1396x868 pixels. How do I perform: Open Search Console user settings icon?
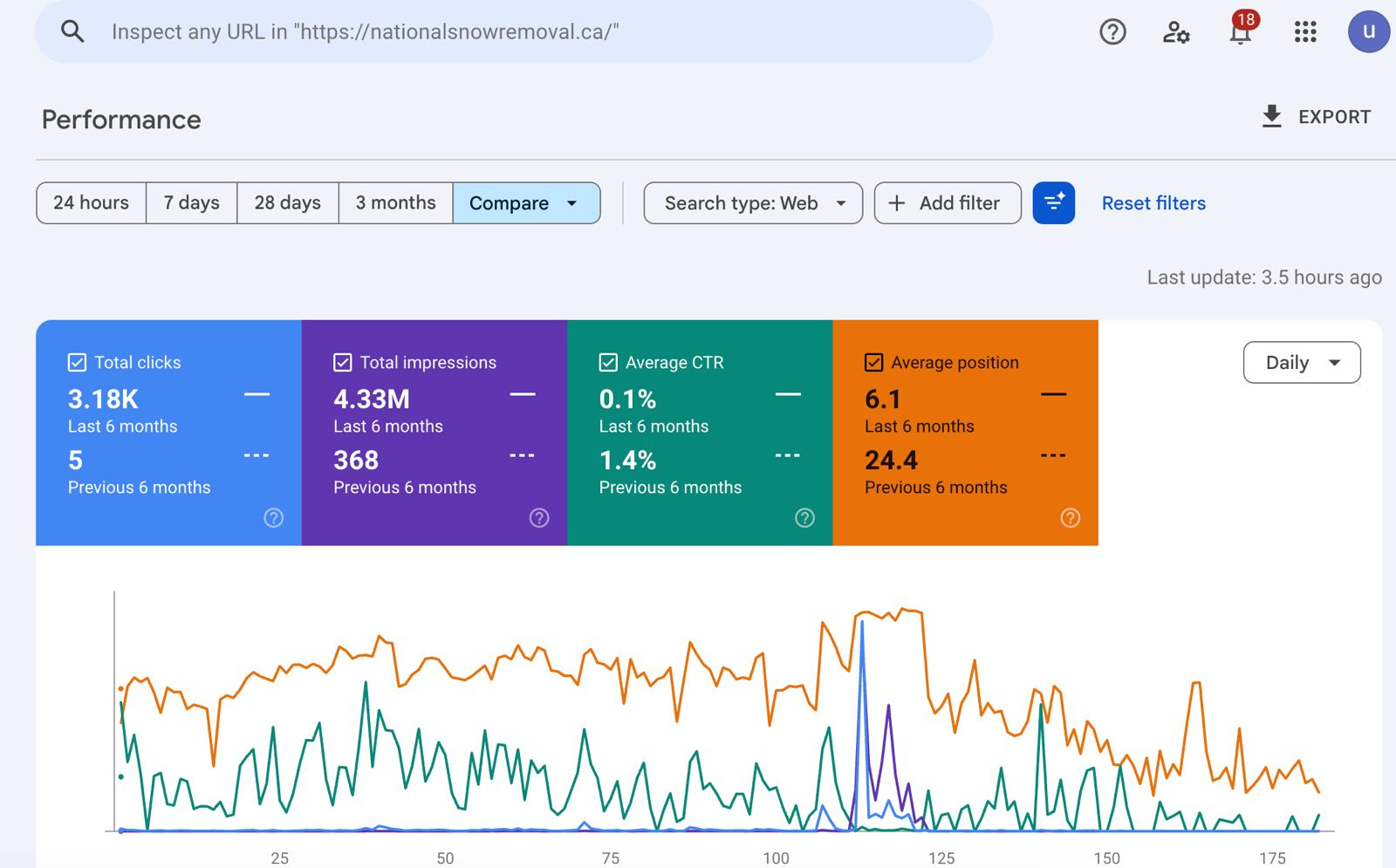1175,32
